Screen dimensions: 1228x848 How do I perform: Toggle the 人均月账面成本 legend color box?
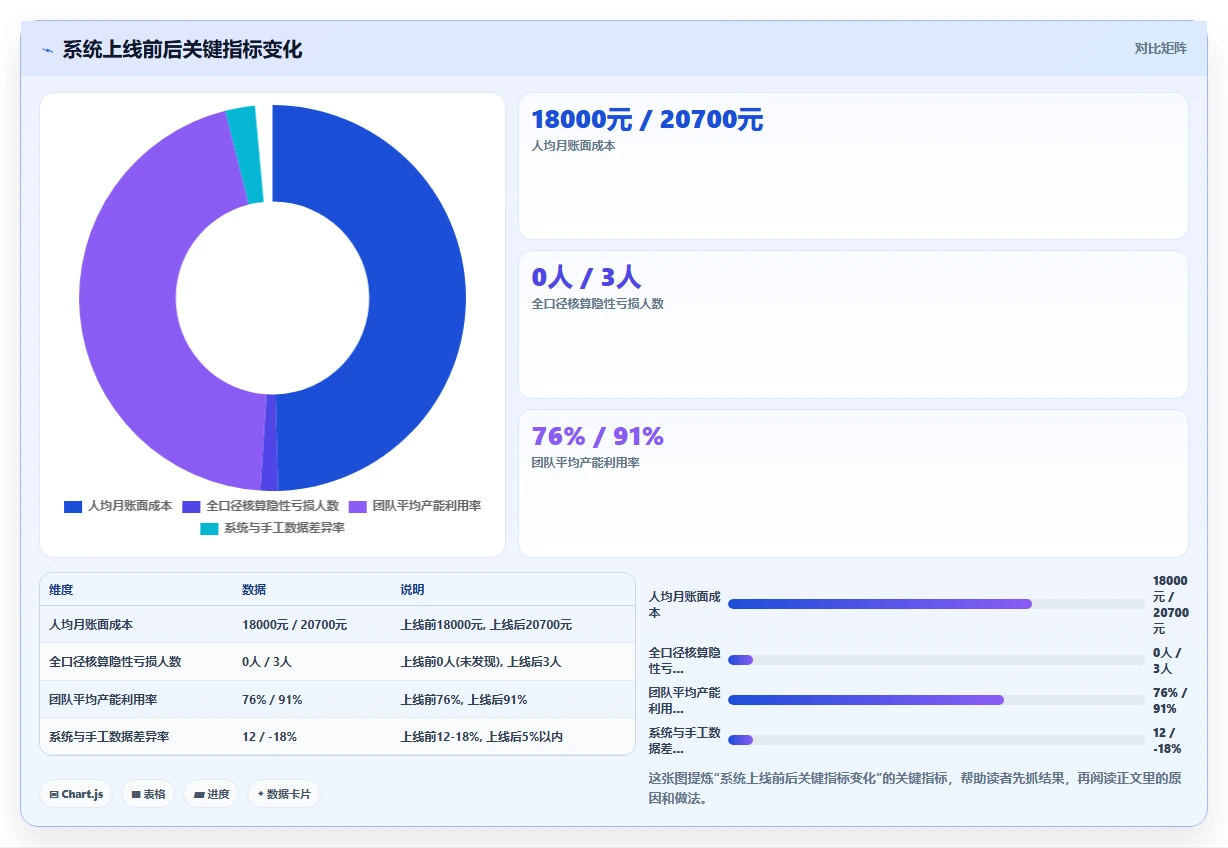tap(73, 507)
